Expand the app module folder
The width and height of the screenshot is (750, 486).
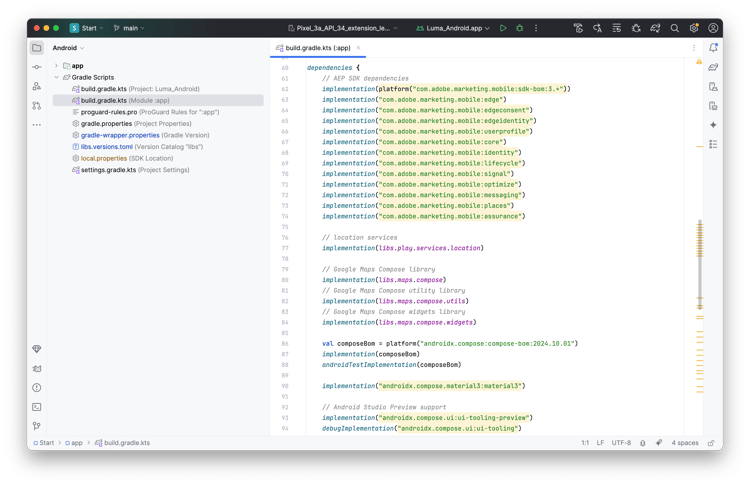tap(57, 66)
